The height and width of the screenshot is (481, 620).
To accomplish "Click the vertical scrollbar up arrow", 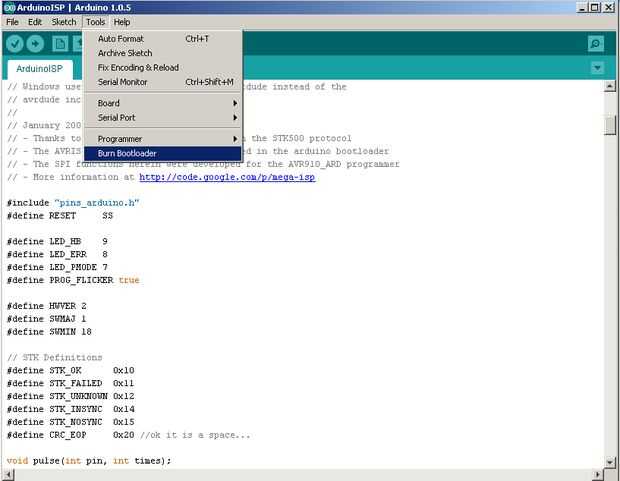I will pyautogui.click(x=610, y=86).
